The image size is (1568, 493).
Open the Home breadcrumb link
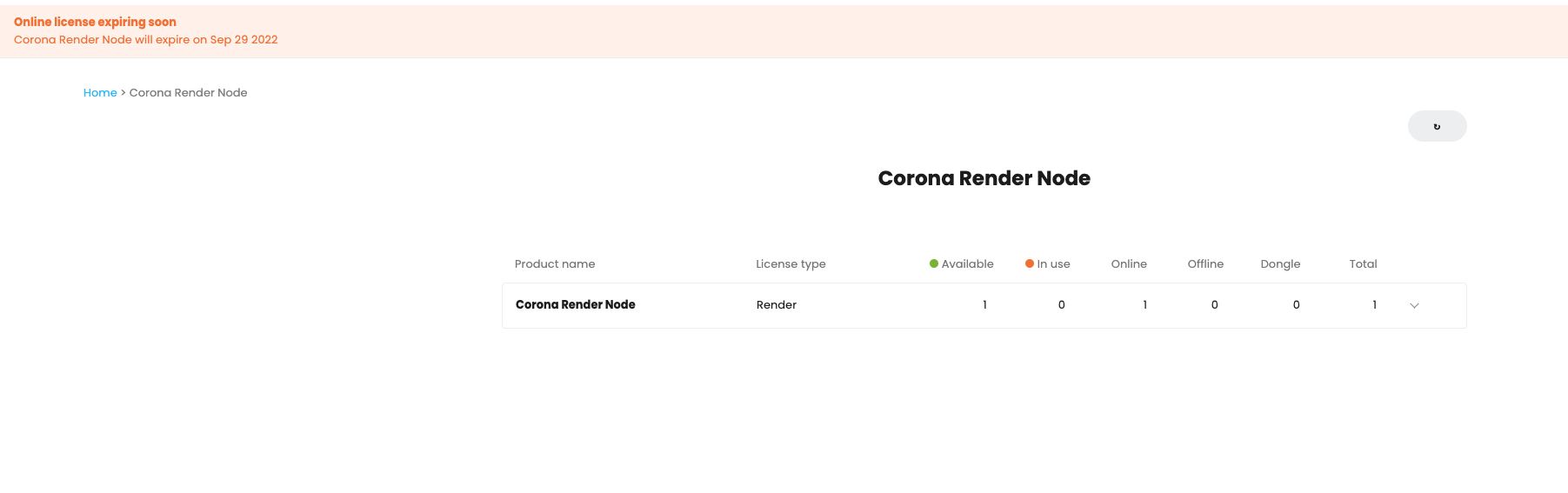point(100,92)
